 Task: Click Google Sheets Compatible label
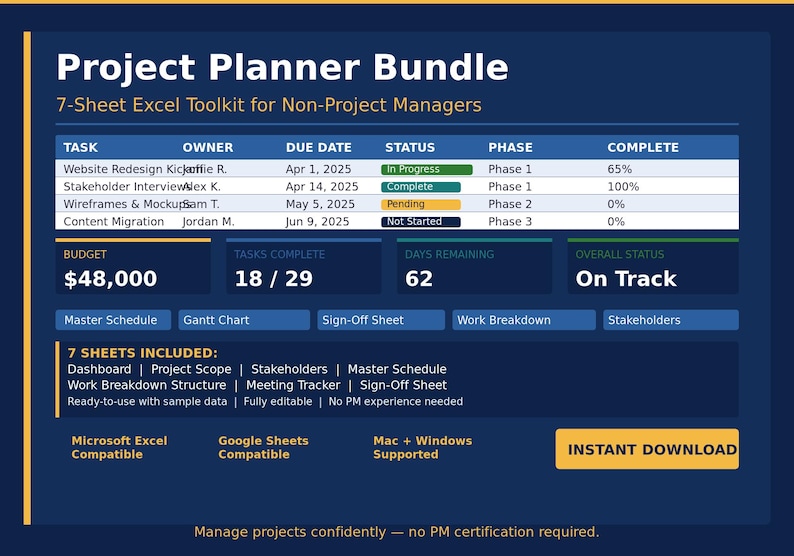pyautogui.click(x=263, y=448)
